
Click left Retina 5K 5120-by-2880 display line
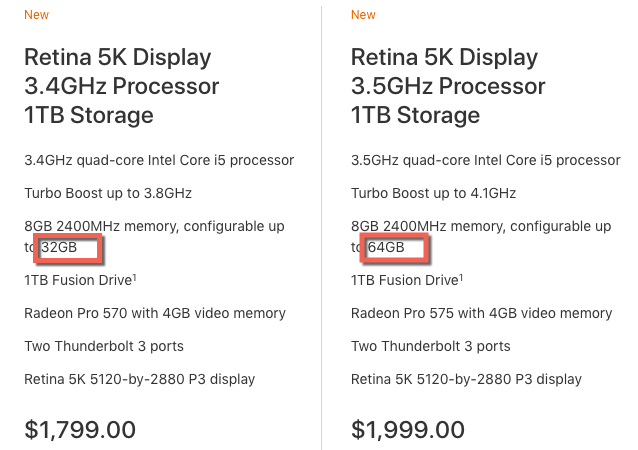[x=140, y=379]
